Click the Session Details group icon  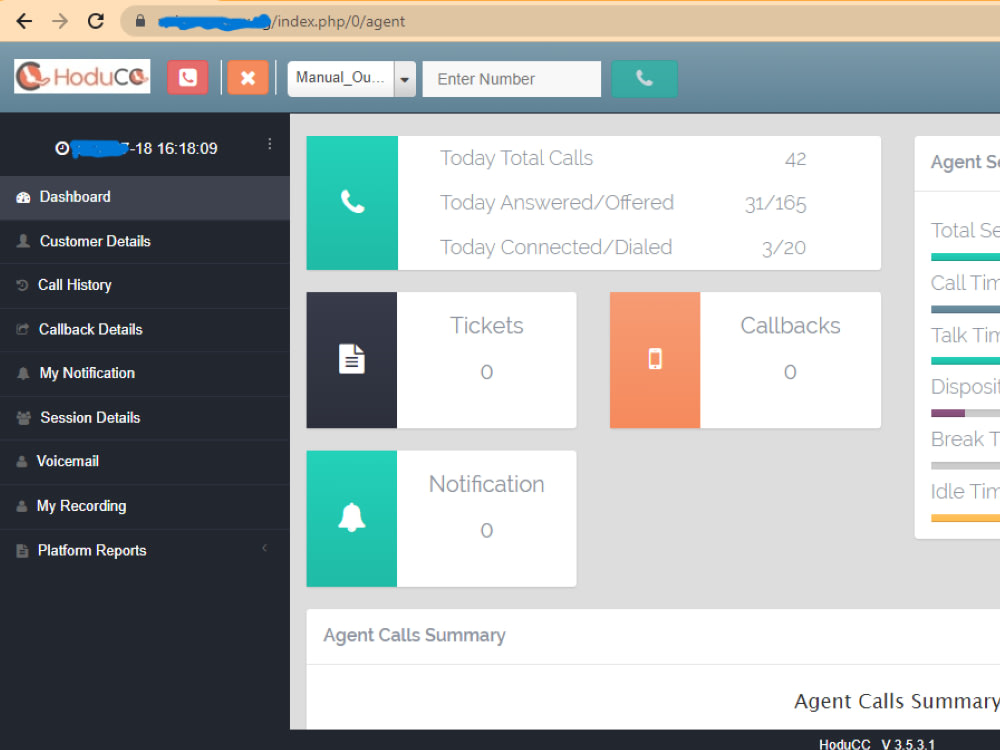[24, 418]
